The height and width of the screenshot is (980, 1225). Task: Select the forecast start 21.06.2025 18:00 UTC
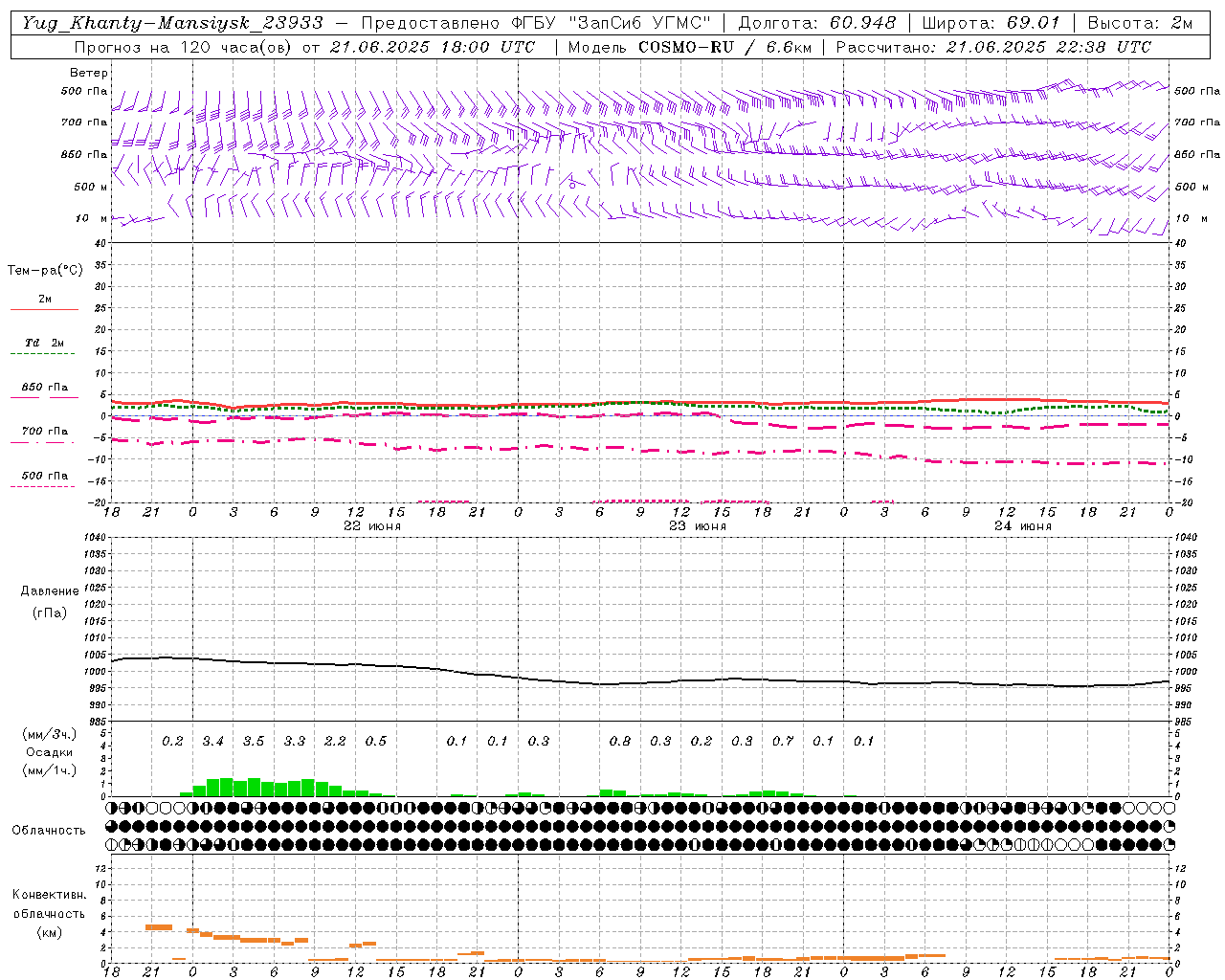[433, 47]
